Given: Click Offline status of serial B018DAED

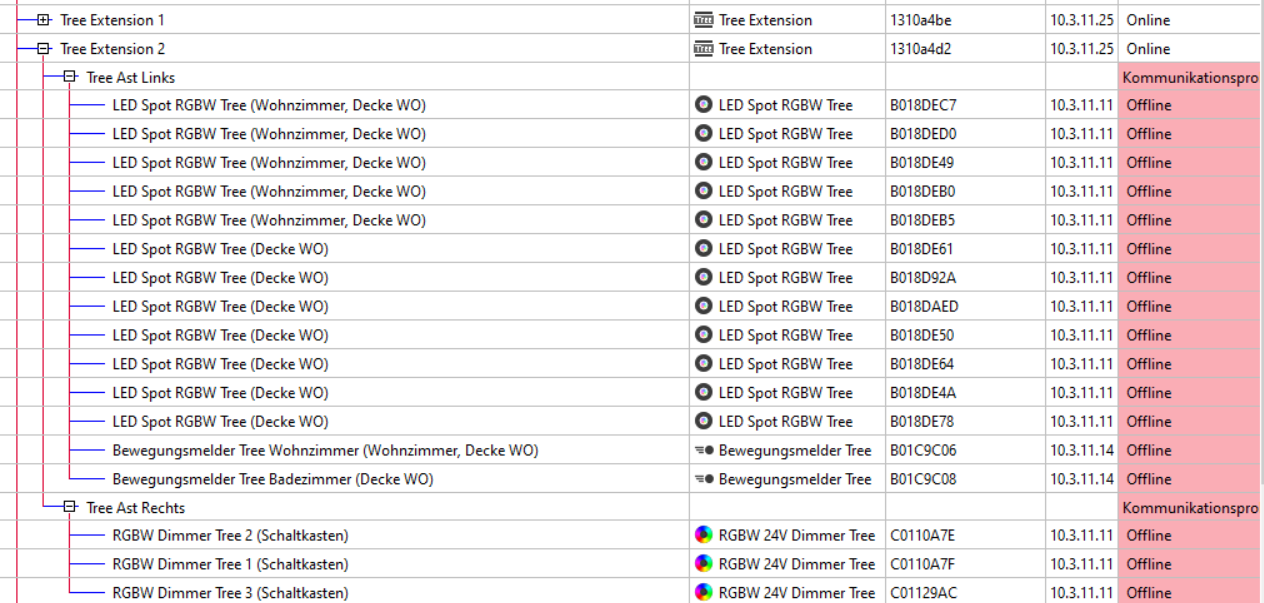Looking at the screenshot, I should pyautogui.click(x=1149, y=307).
